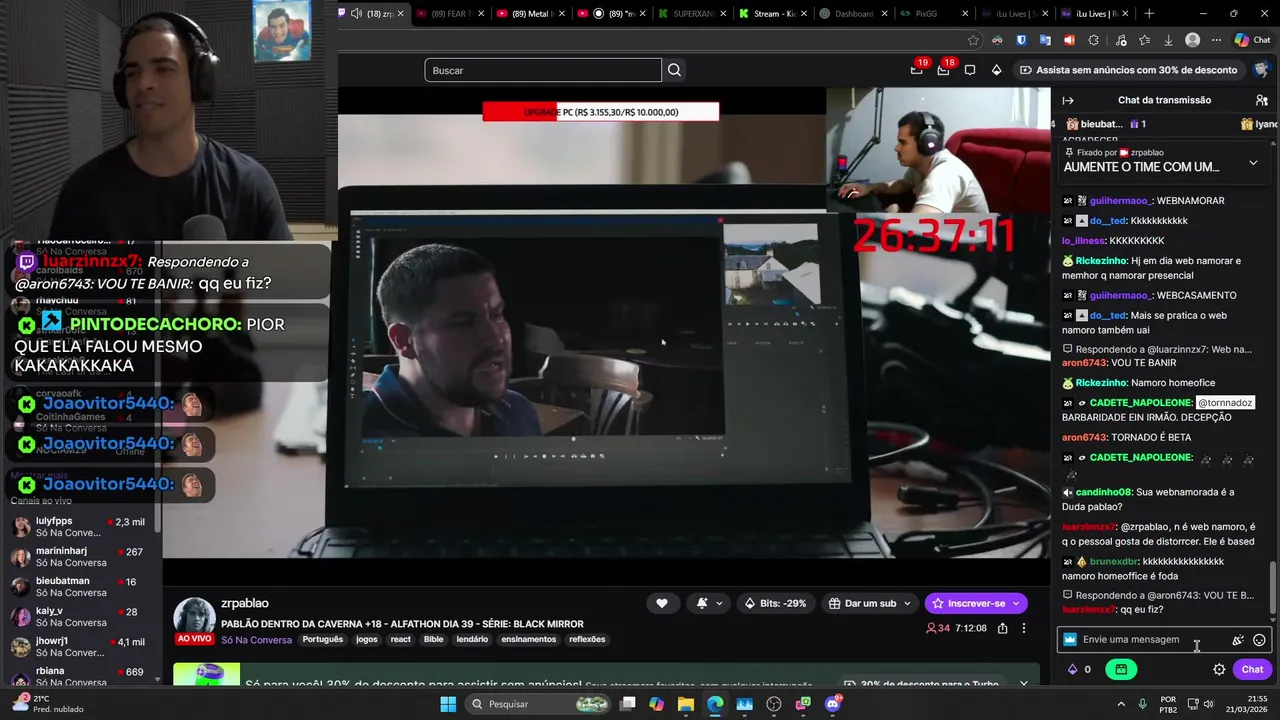The image size is (1280, 720).
Task: Open the Twitch user avatar menu
Action: tap(1261, 70)
